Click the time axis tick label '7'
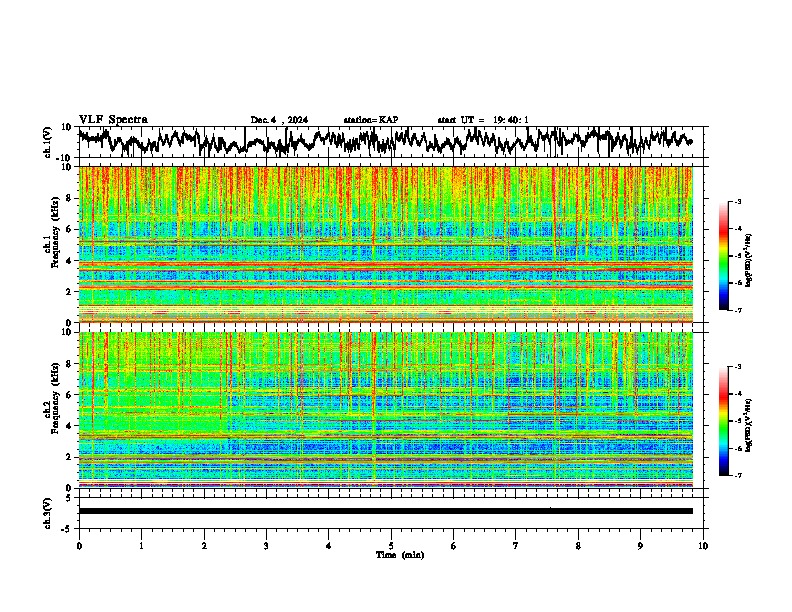 (x=516, y=546)
